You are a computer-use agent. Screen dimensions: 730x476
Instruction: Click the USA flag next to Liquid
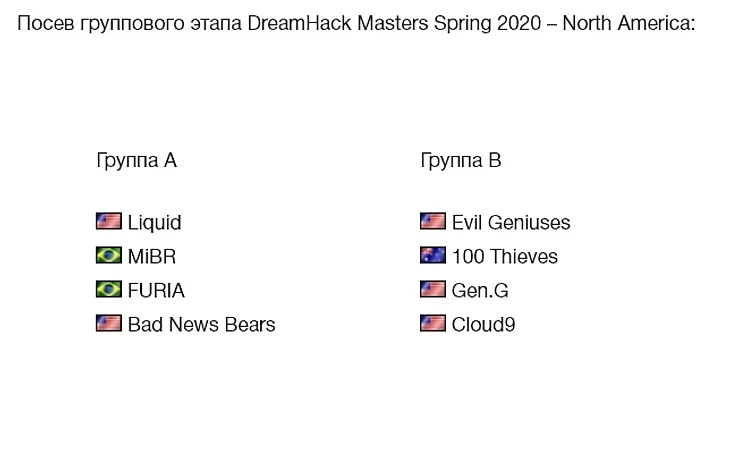click(109, 221)
